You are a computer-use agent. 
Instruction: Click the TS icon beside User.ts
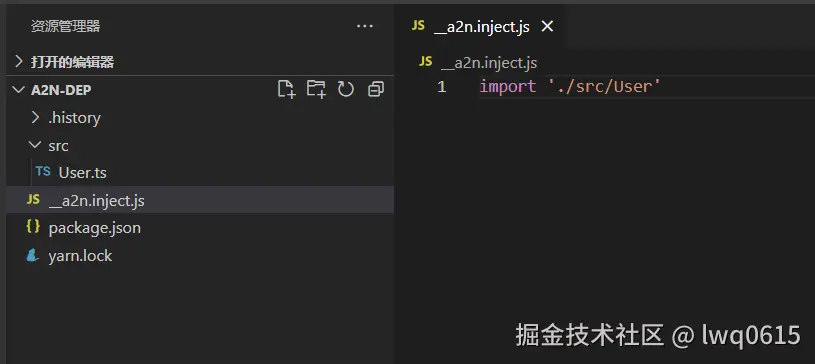click(x=43, y=172)
